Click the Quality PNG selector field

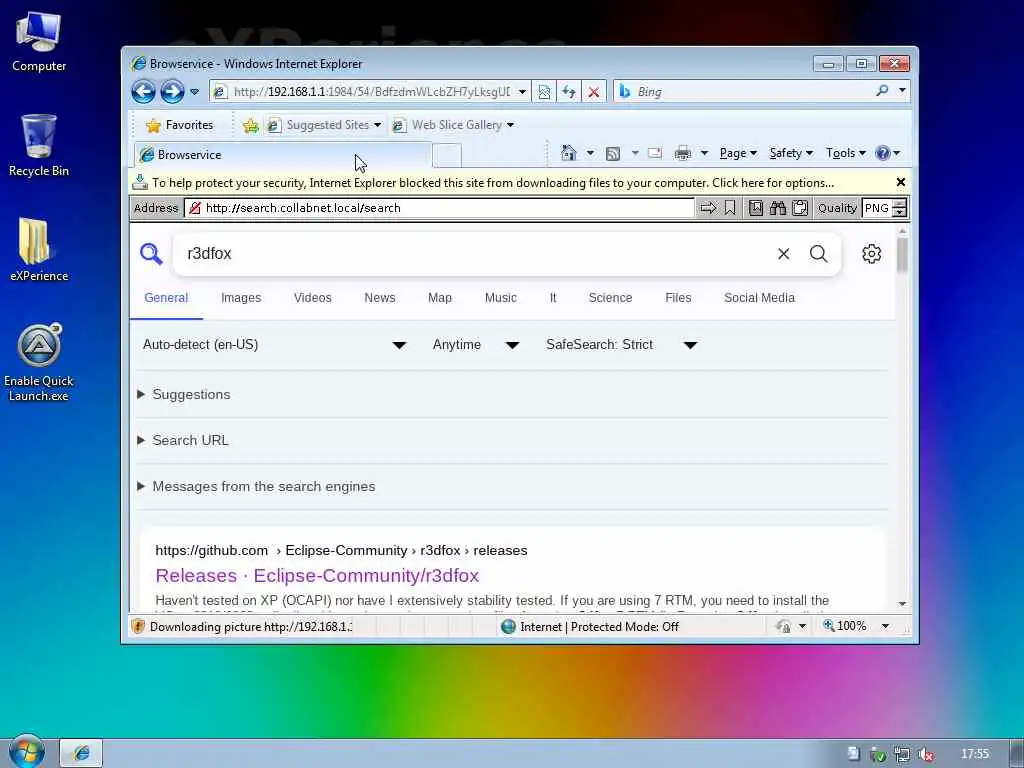tap(877, 208)
